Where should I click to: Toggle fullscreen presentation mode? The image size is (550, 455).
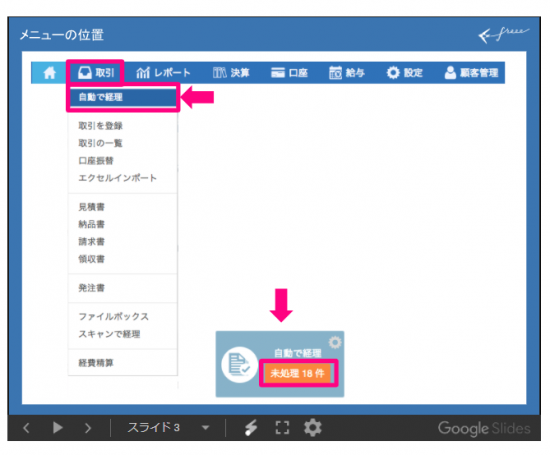pyautogui.click(x=282, y=428)
